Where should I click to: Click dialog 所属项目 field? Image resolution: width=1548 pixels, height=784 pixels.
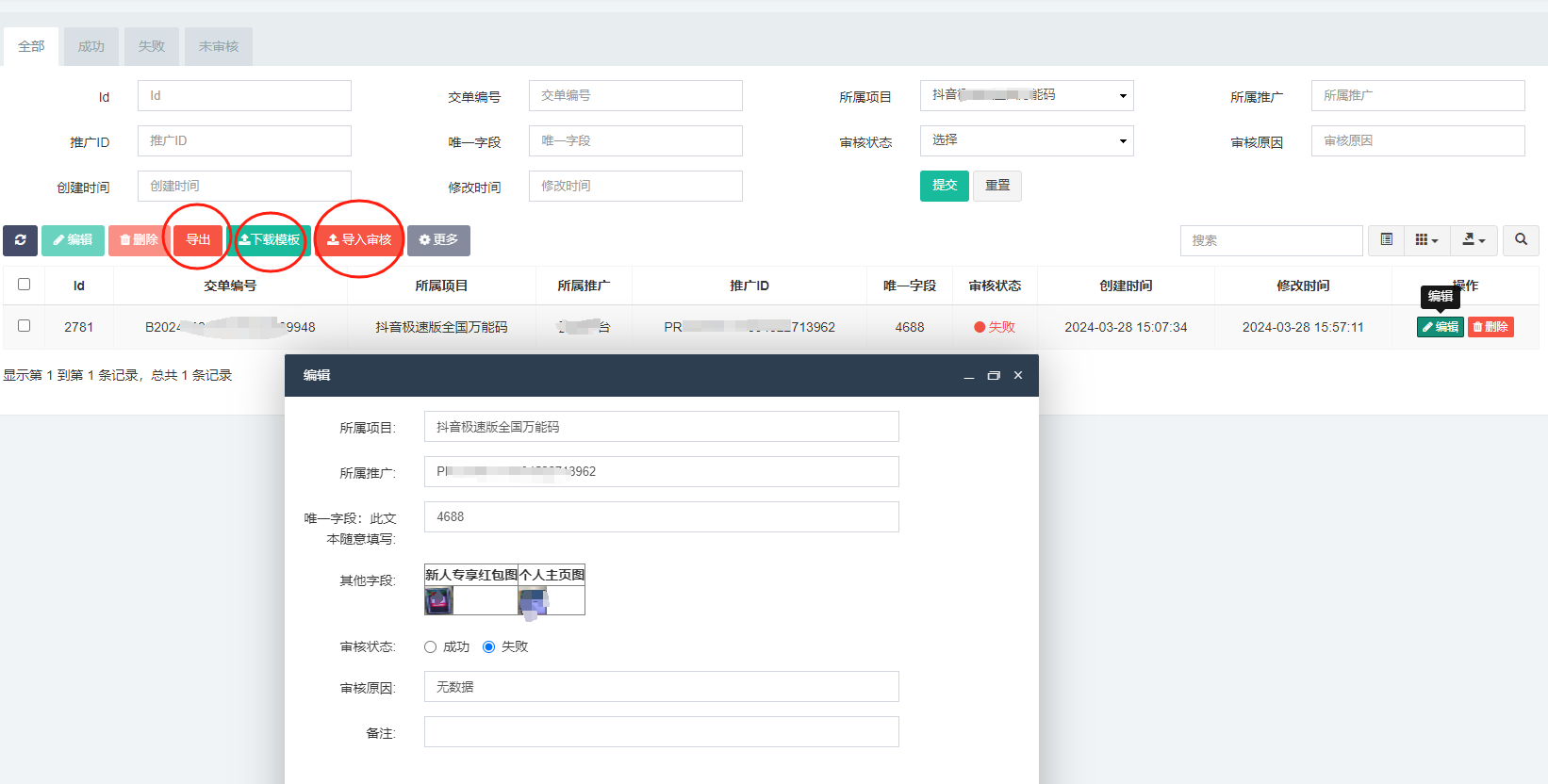click(662, 427)
